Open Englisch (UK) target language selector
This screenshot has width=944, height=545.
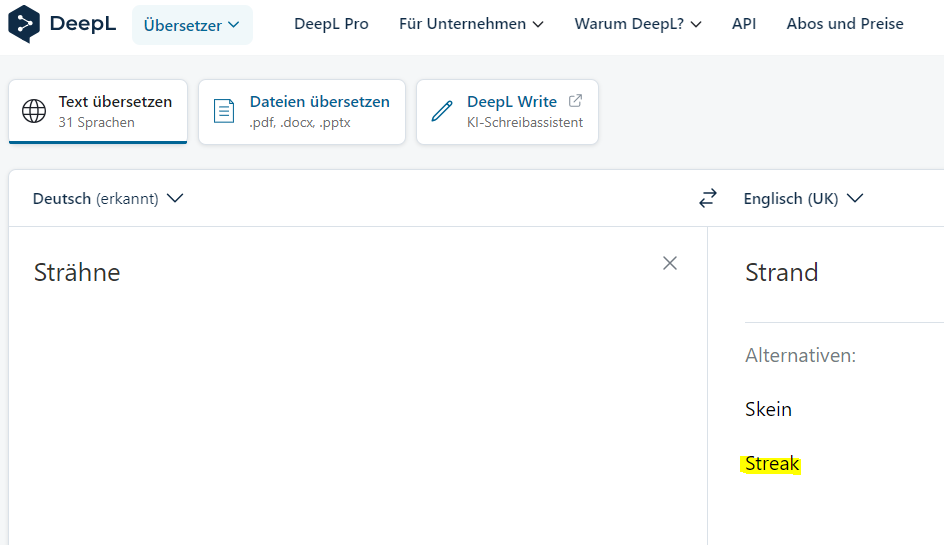click(x=802, y=198)
